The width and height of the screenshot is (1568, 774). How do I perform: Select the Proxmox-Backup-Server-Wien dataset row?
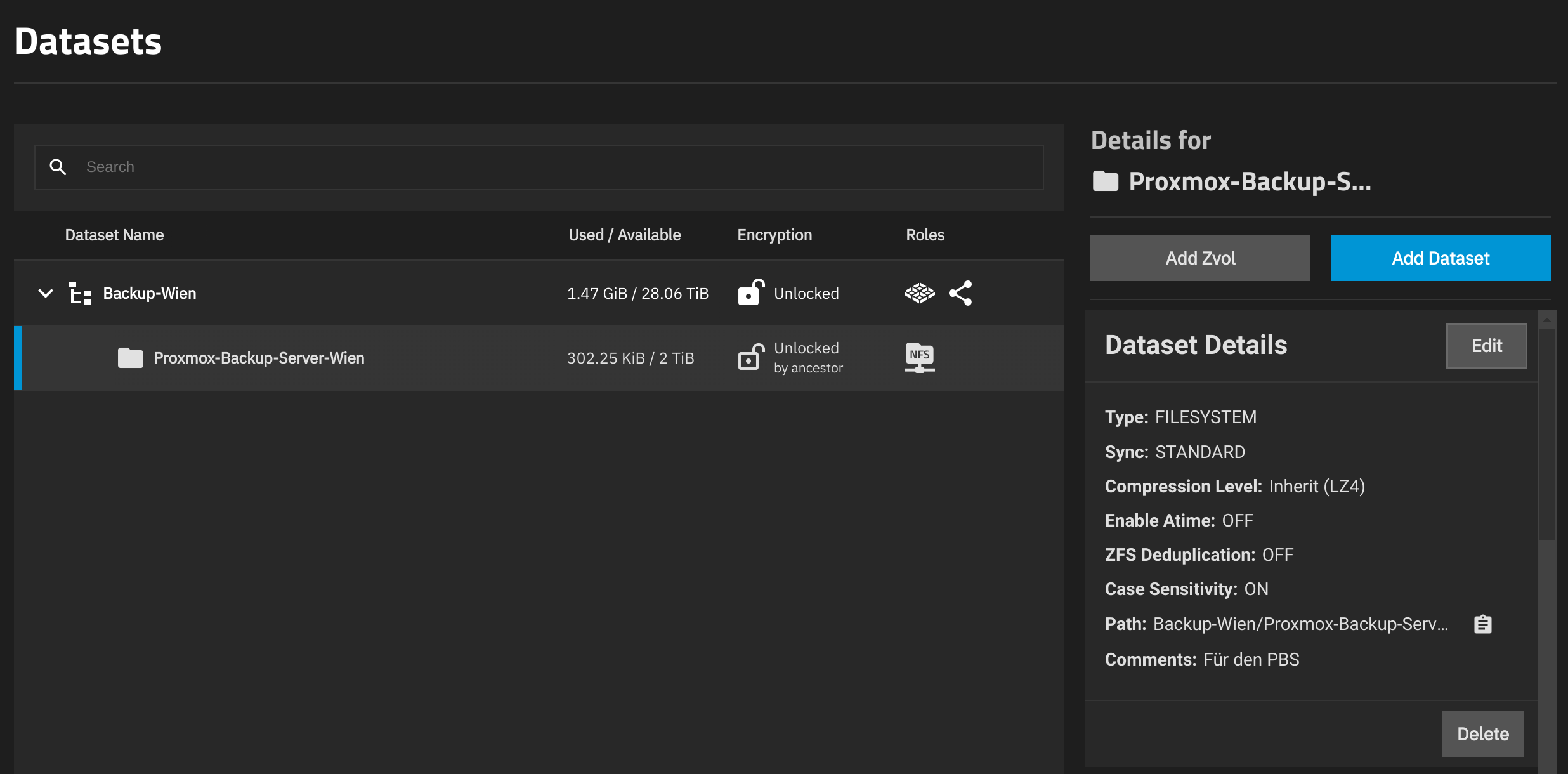click(x=539, y=358)
